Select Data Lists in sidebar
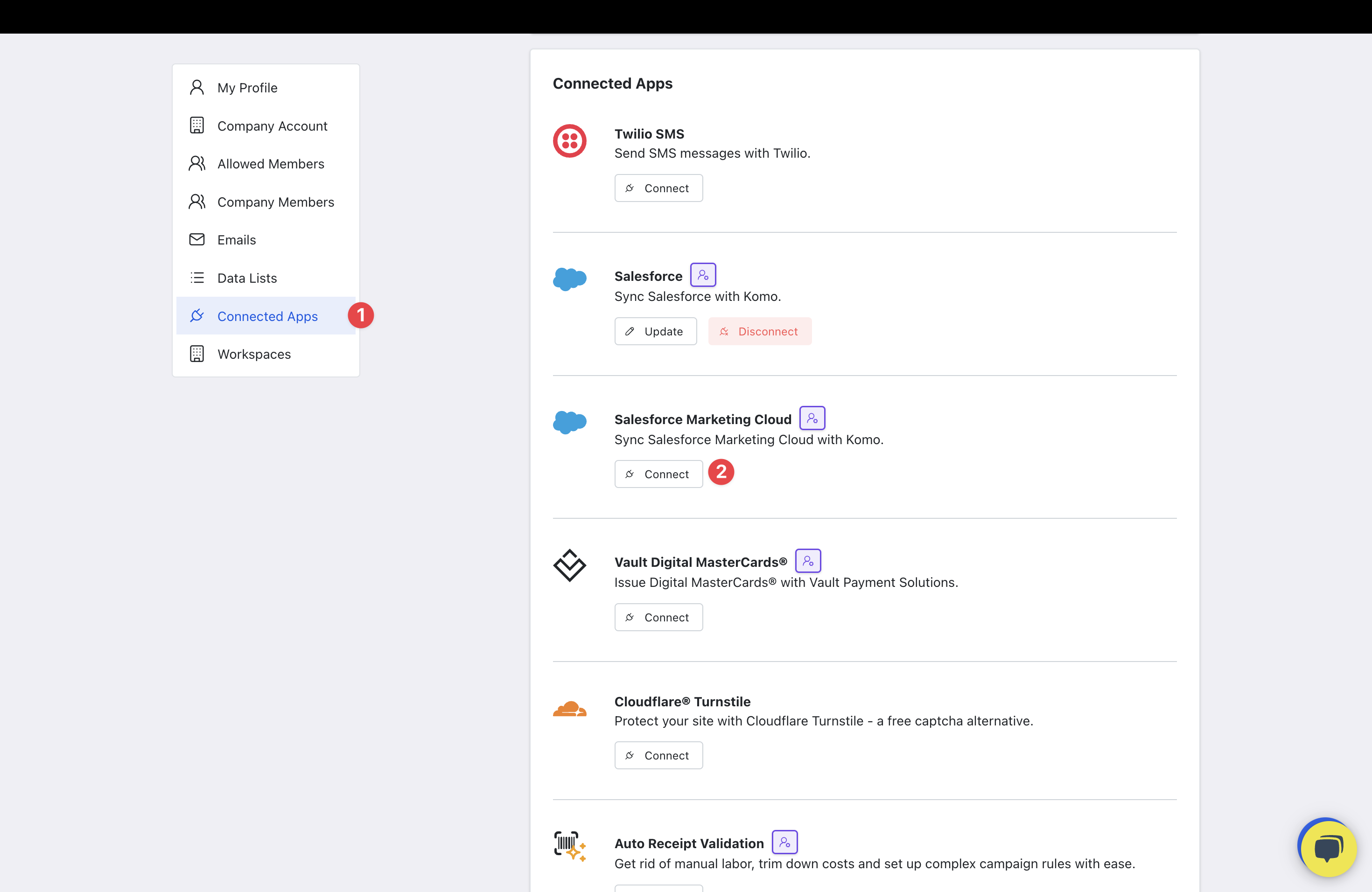 click(247, 278)
